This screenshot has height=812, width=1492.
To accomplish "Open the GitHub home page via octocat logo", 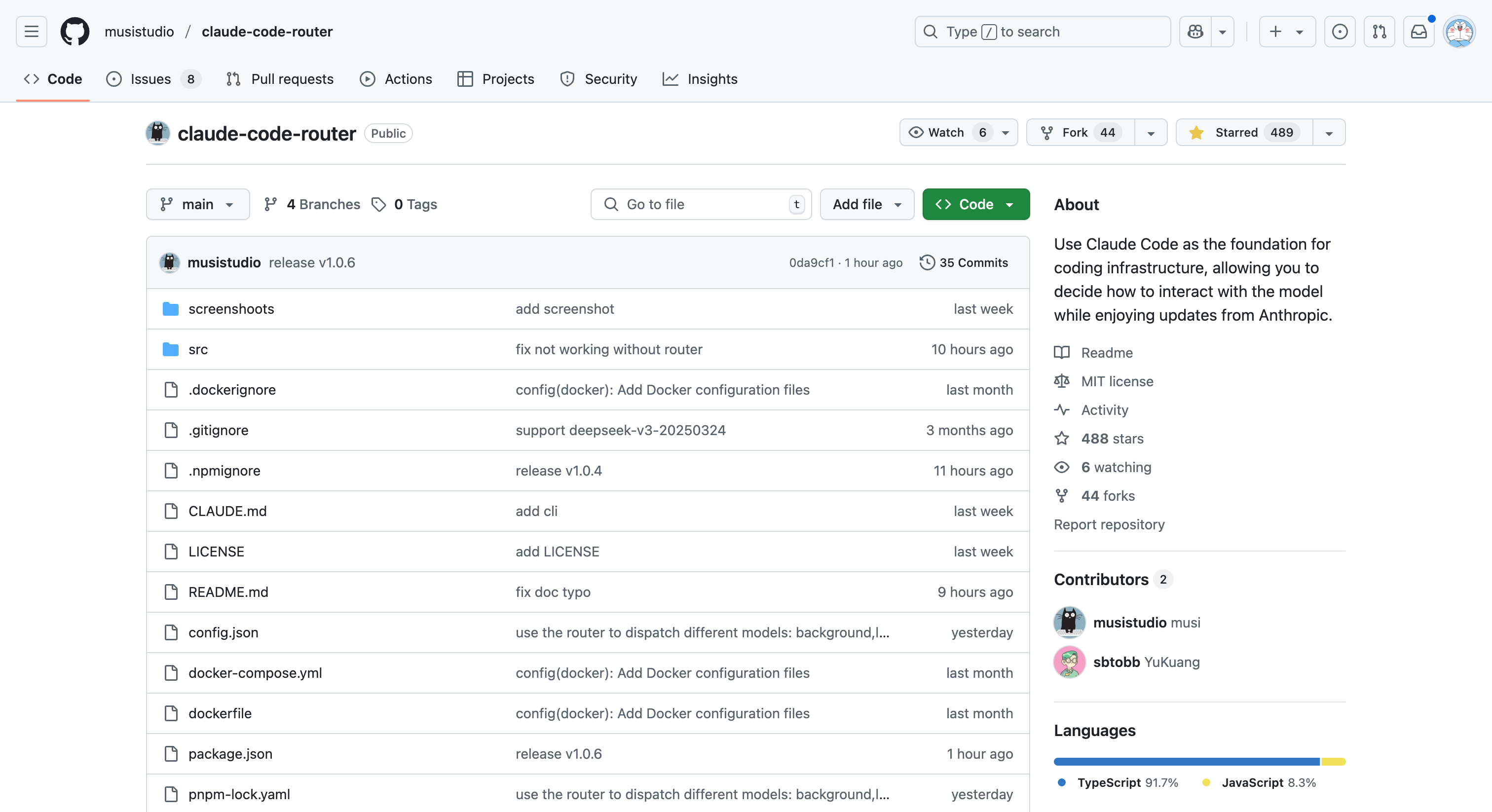I will tap(75, 31).
